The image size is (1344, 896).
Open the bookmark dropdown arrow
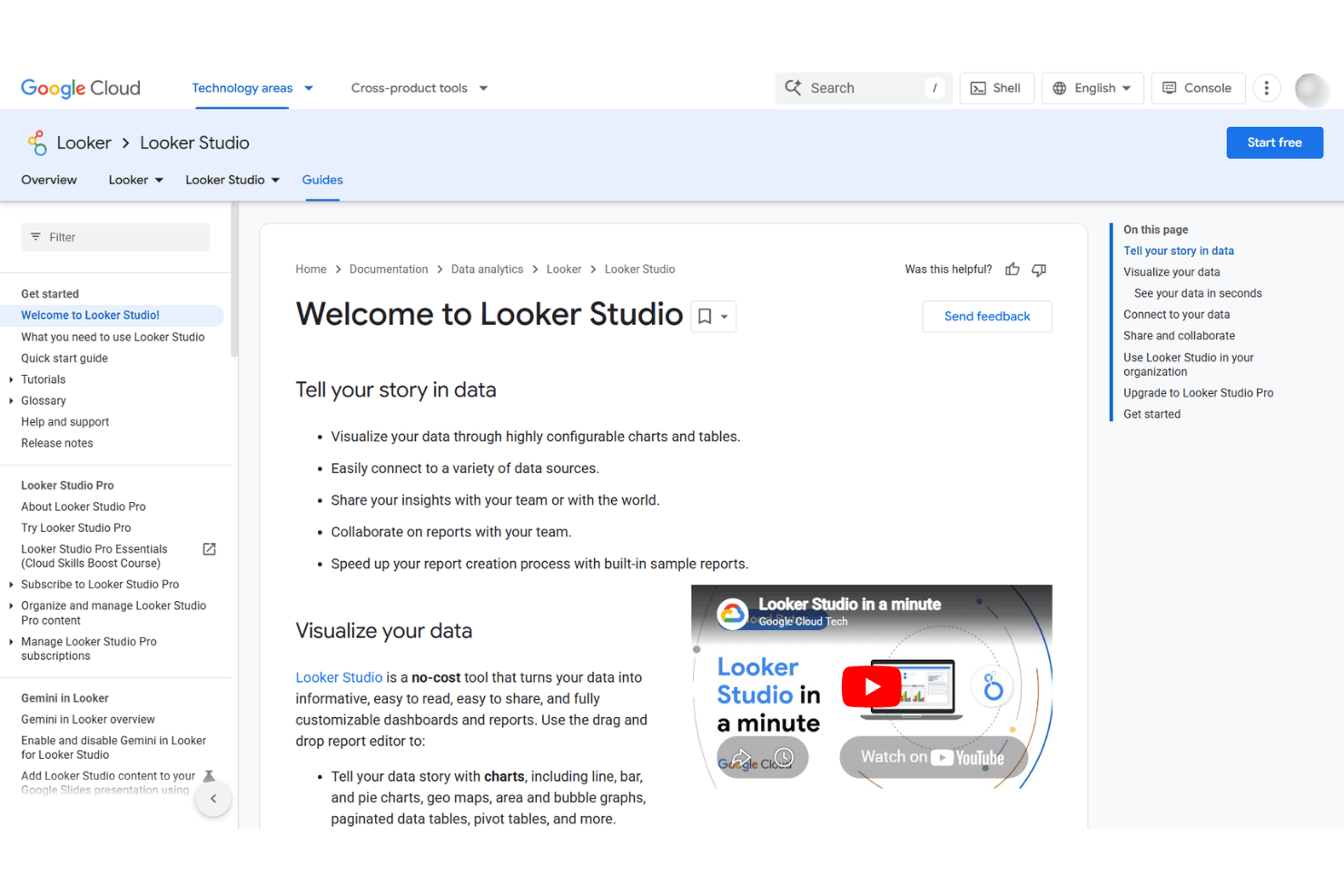725,317
